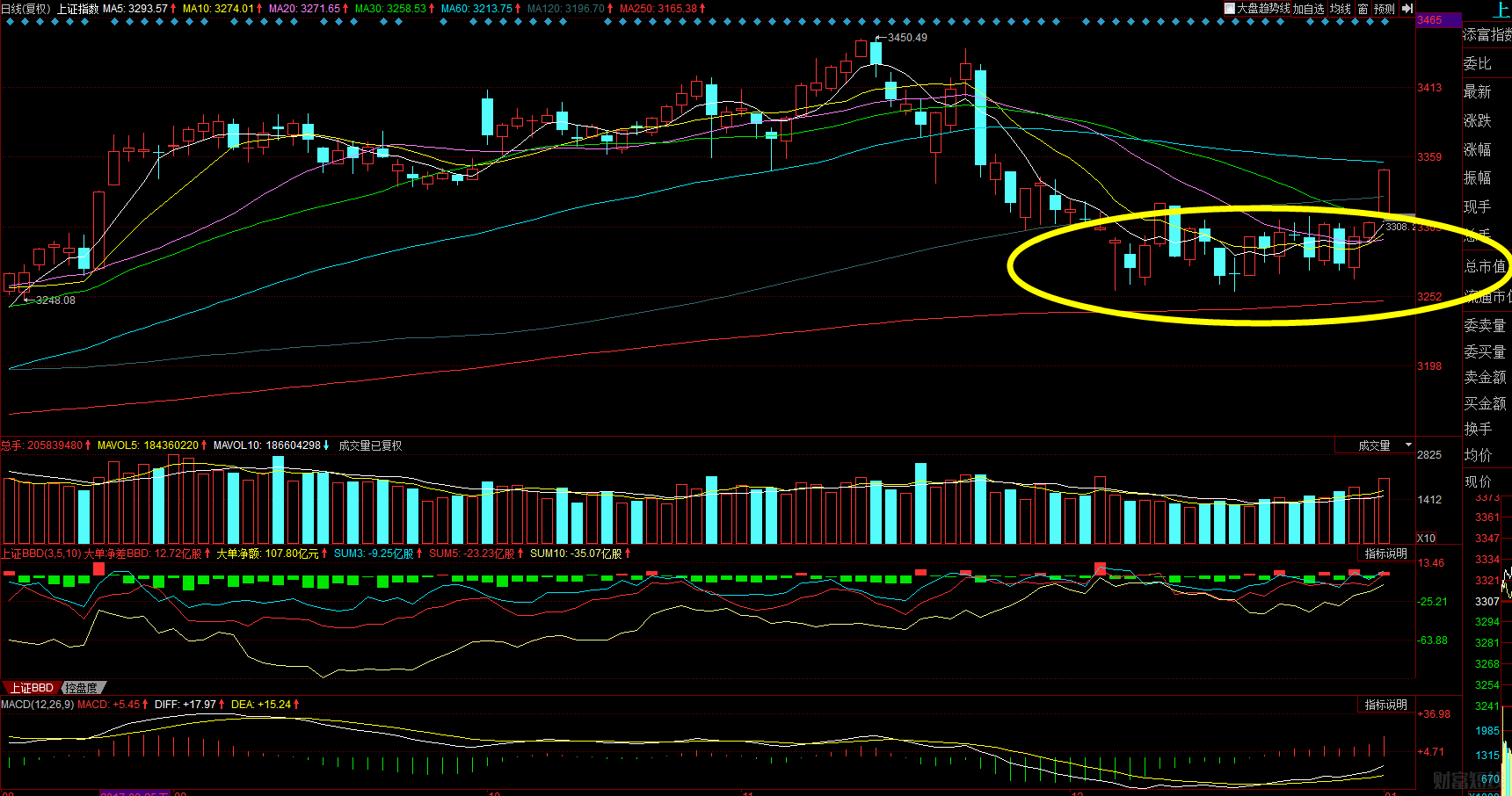Image resolution: width=1512 pixels, height=796 pixels.
Task: Click the 上证指数 name in the header
Action: coord(78,9)
